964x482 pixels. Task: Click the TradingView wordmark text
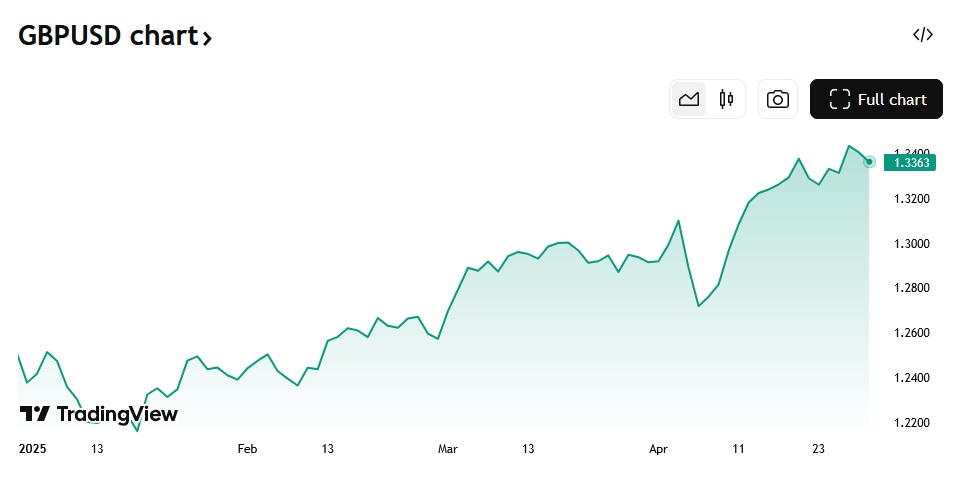[117, 414]
